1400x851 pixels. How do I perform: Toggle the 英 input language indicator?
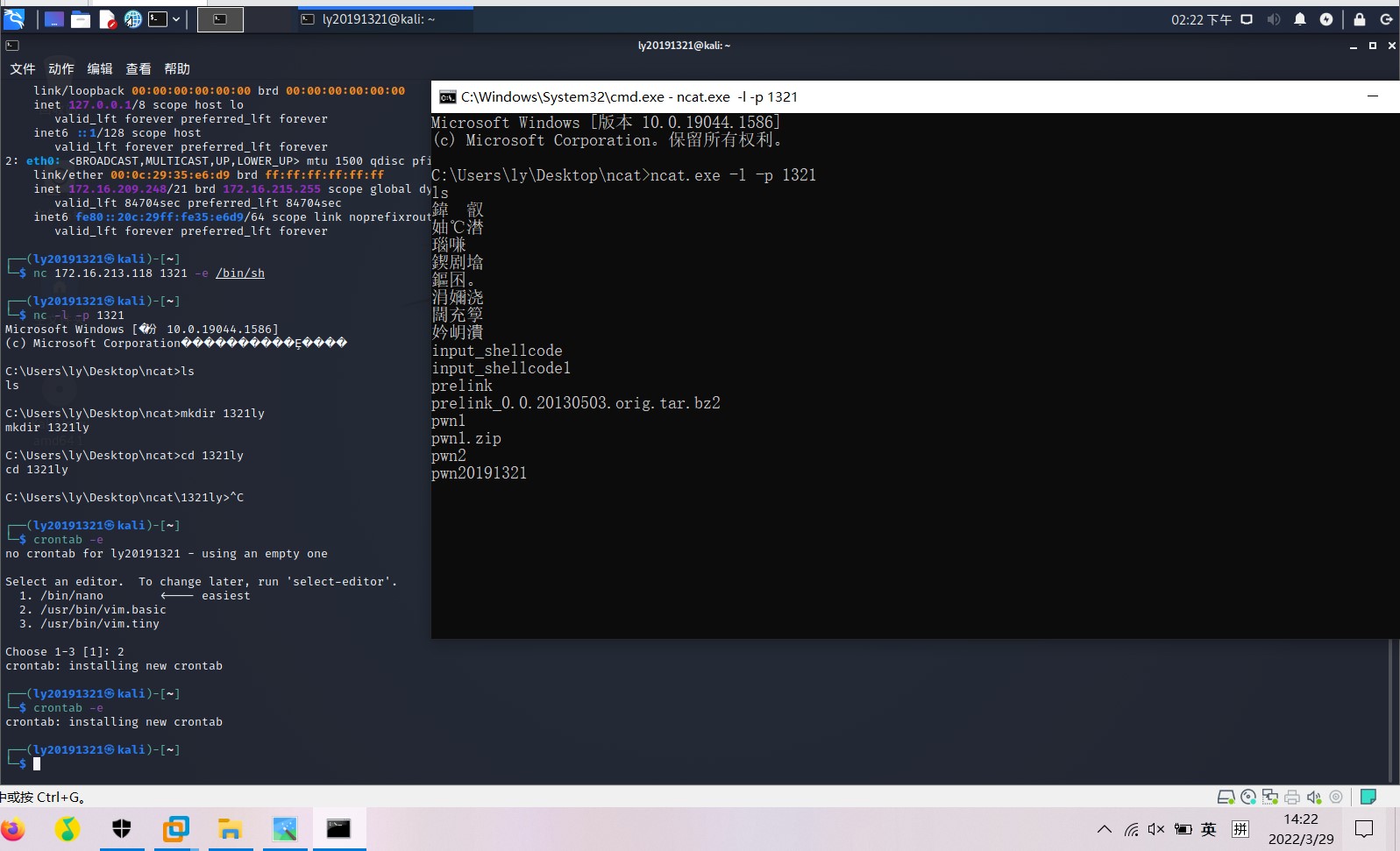[1209, 829]
